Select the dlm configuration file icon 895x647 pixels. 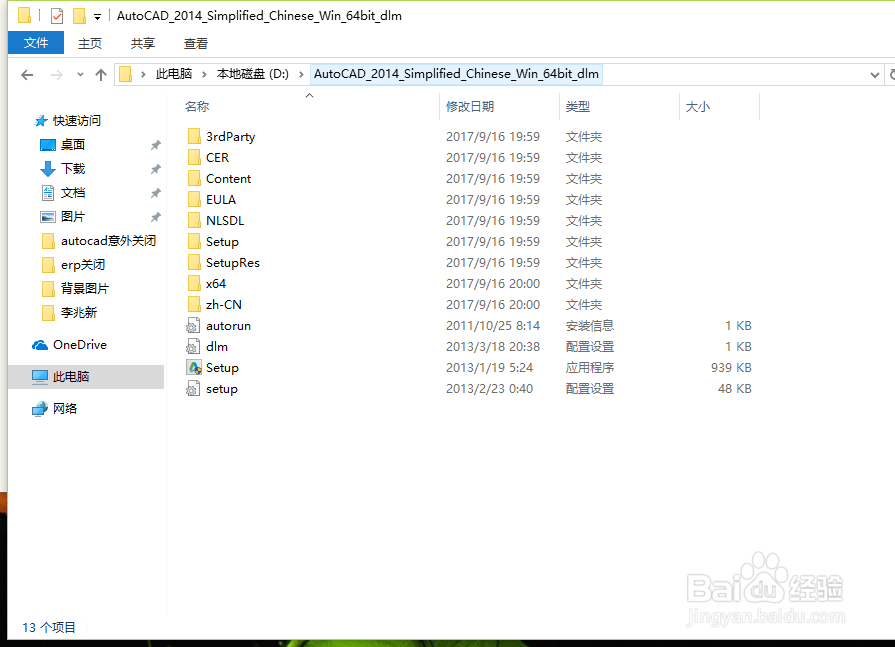193,346
